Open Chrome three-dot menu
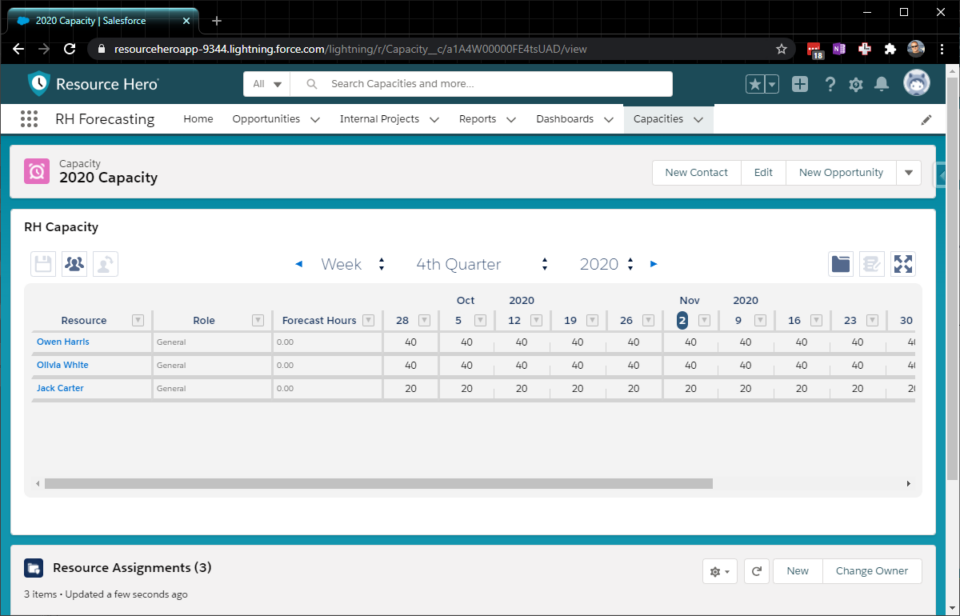 pyautogui.click(x=942, y=49)
